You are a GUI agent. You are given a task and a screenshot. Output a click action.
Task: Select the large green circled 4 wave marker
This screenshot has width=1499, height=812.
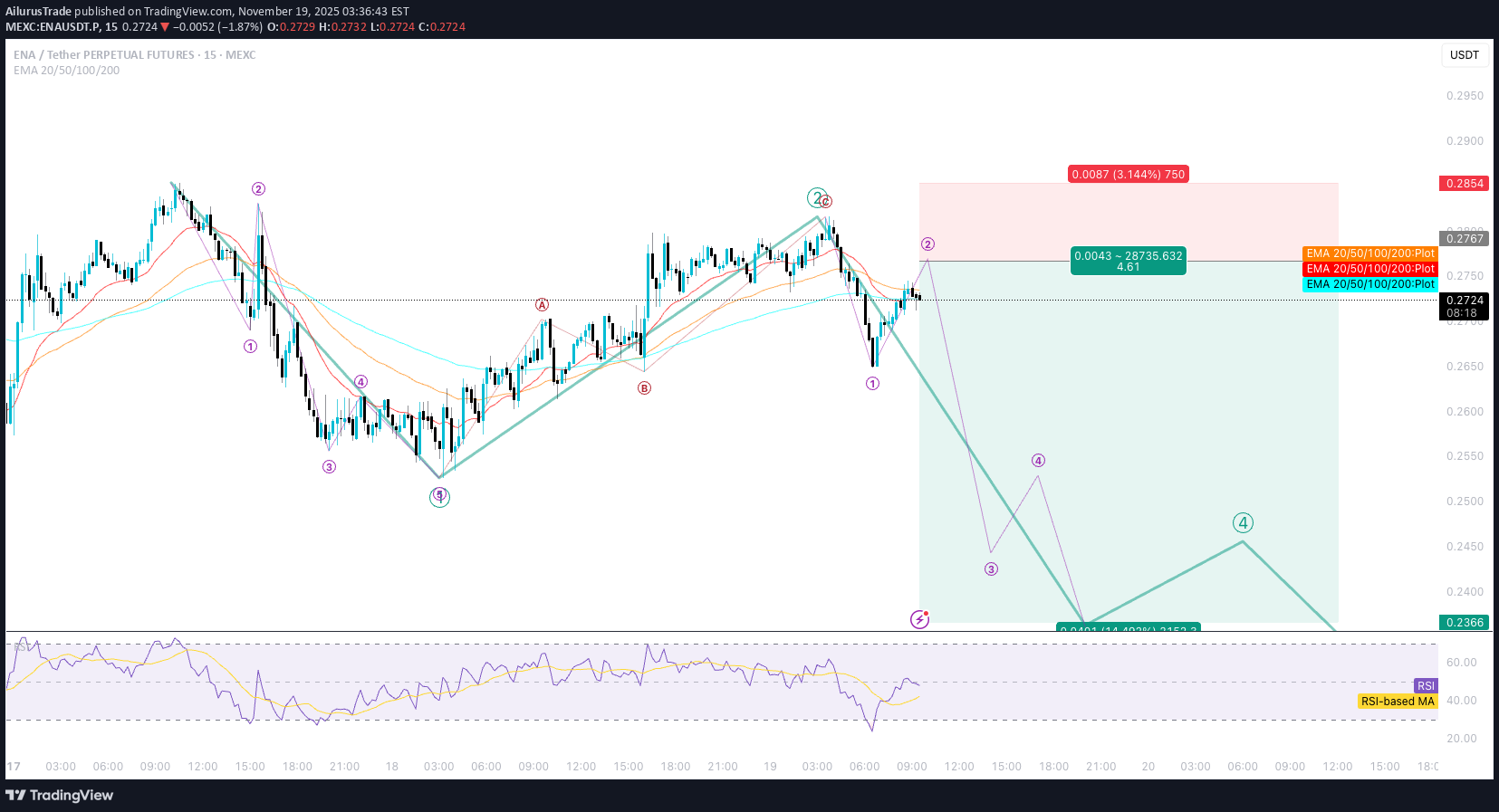(1243, 522)
